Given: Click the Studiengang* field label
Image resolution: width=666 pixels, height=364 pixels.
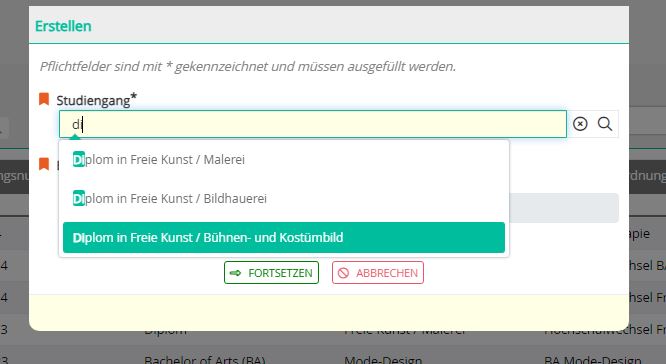Looking at the screenshot, I should 97,100.
